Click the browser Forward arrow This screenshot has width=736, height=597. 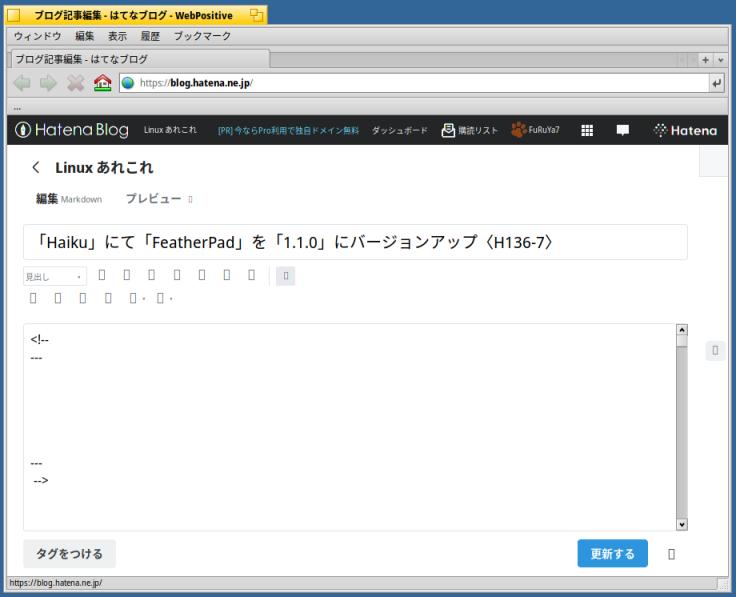[x=48, y=84]
